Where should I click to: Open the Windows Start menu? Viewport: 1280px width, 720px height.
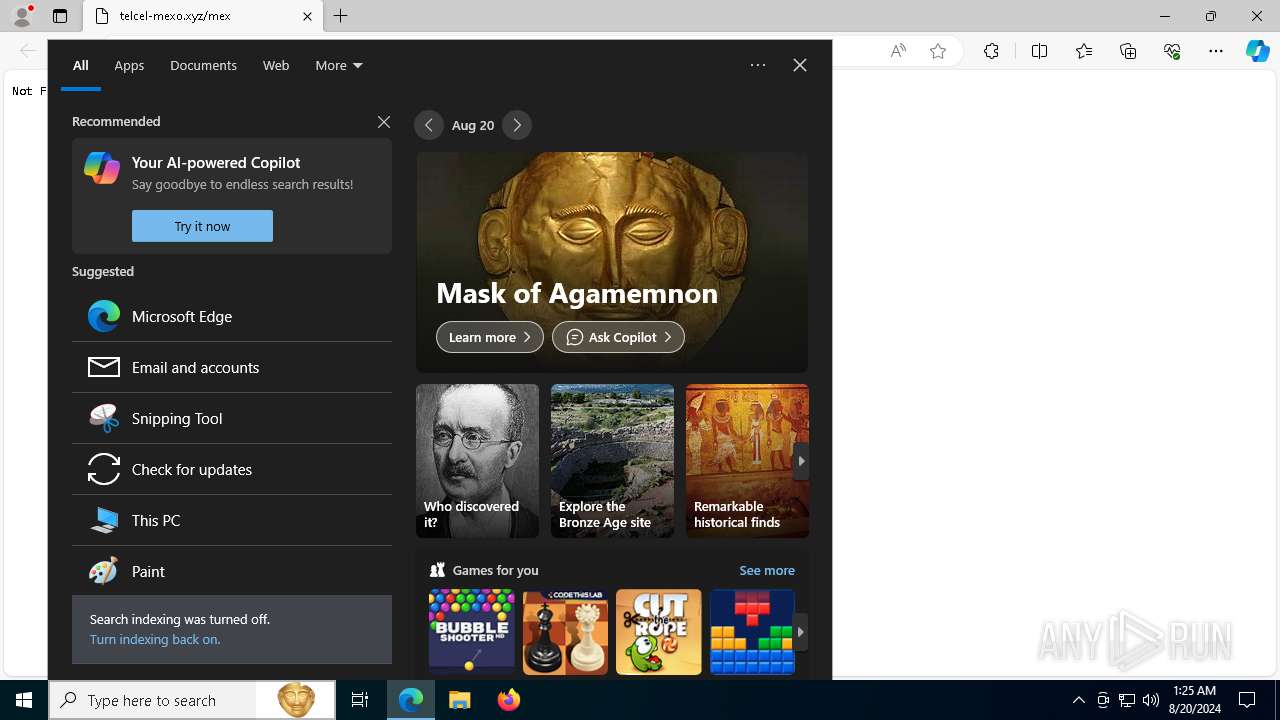24,700
